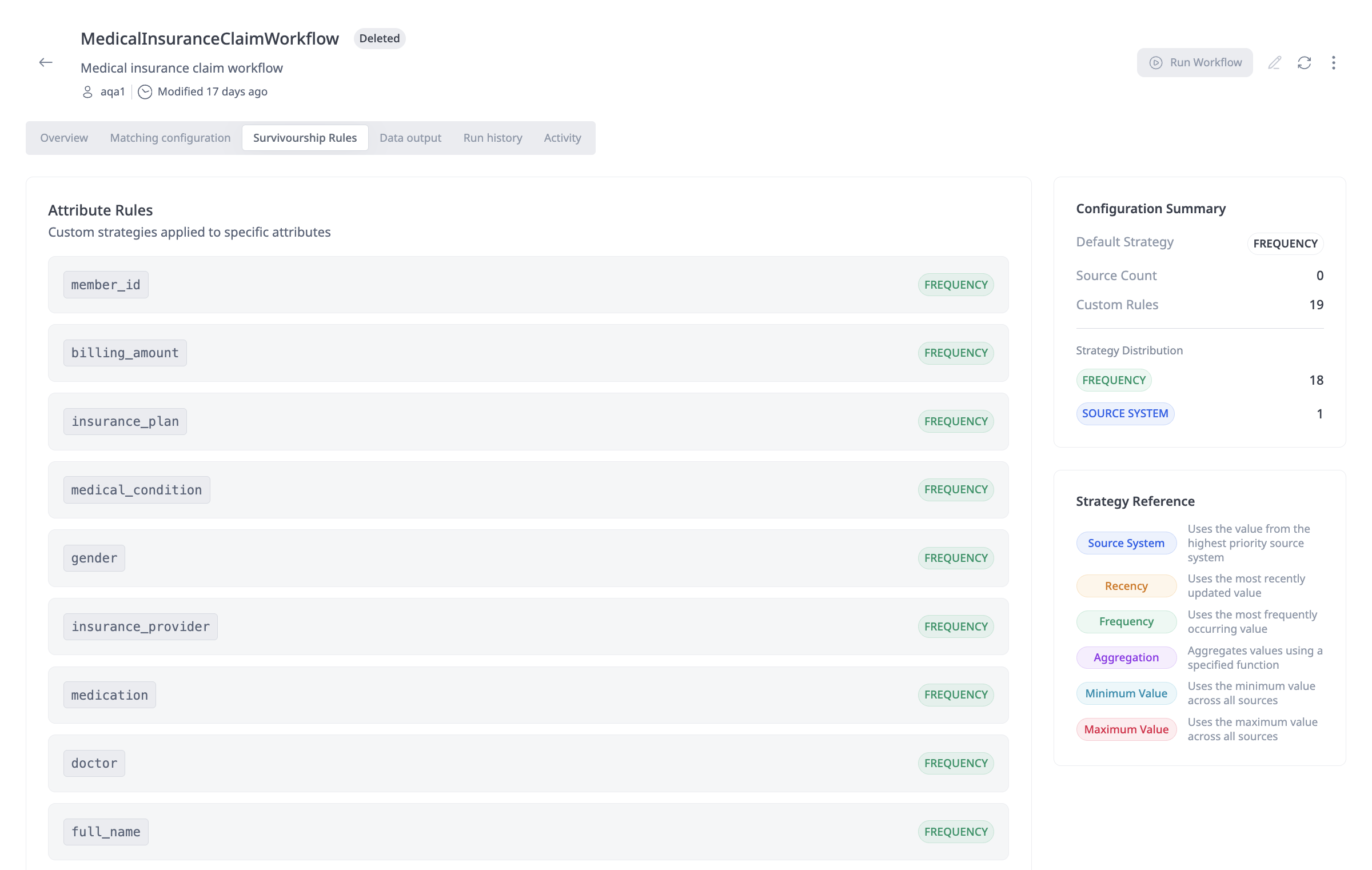Click the pencil edit icon
Image resolution: width=1372 pixels, height=870 pixels.
point(1274,62)
